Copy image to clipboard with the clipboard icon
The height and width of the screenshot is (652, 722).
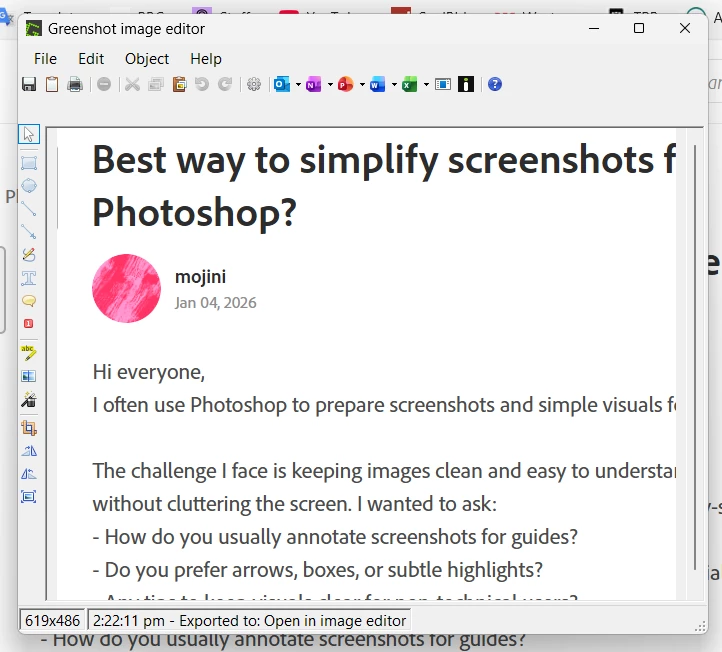52,85
